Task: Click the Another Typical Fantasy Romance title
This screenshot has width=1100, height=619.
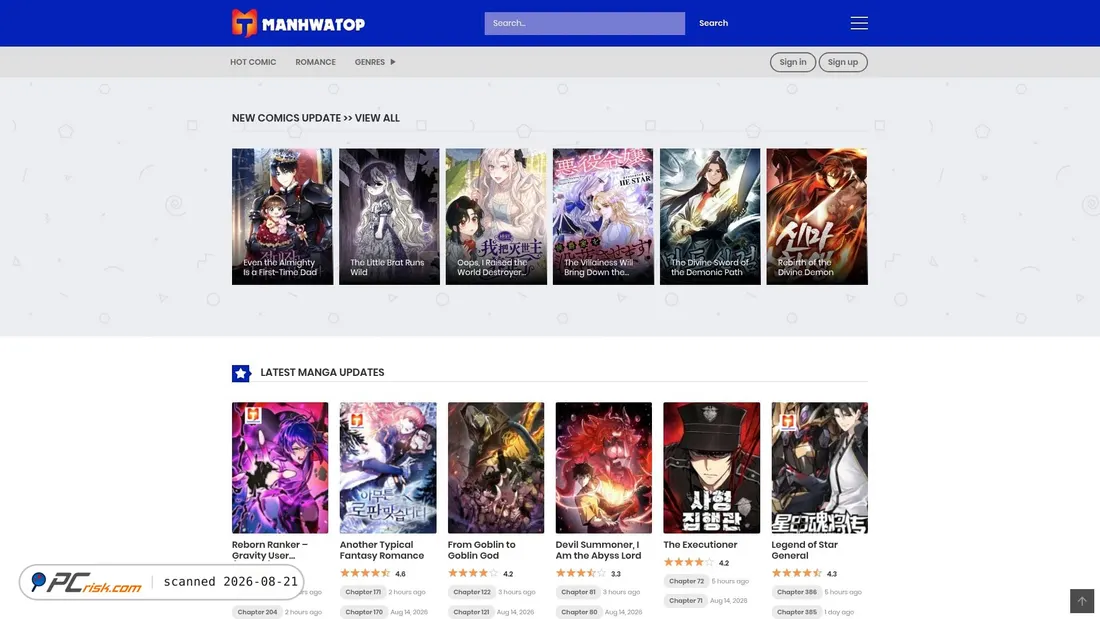Action: coord(382,550)
